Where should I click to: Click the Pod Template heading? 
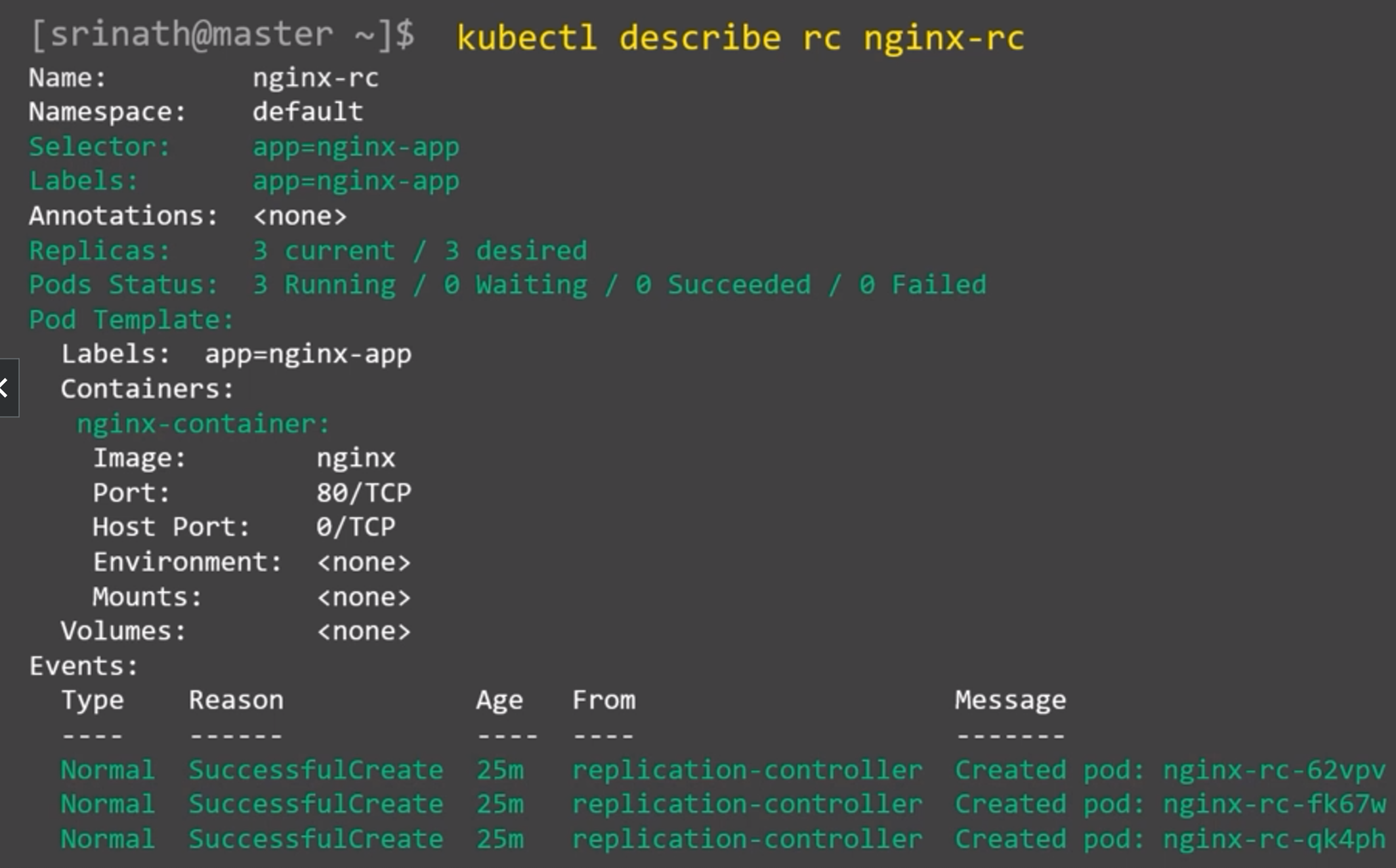tap(131, 320)
